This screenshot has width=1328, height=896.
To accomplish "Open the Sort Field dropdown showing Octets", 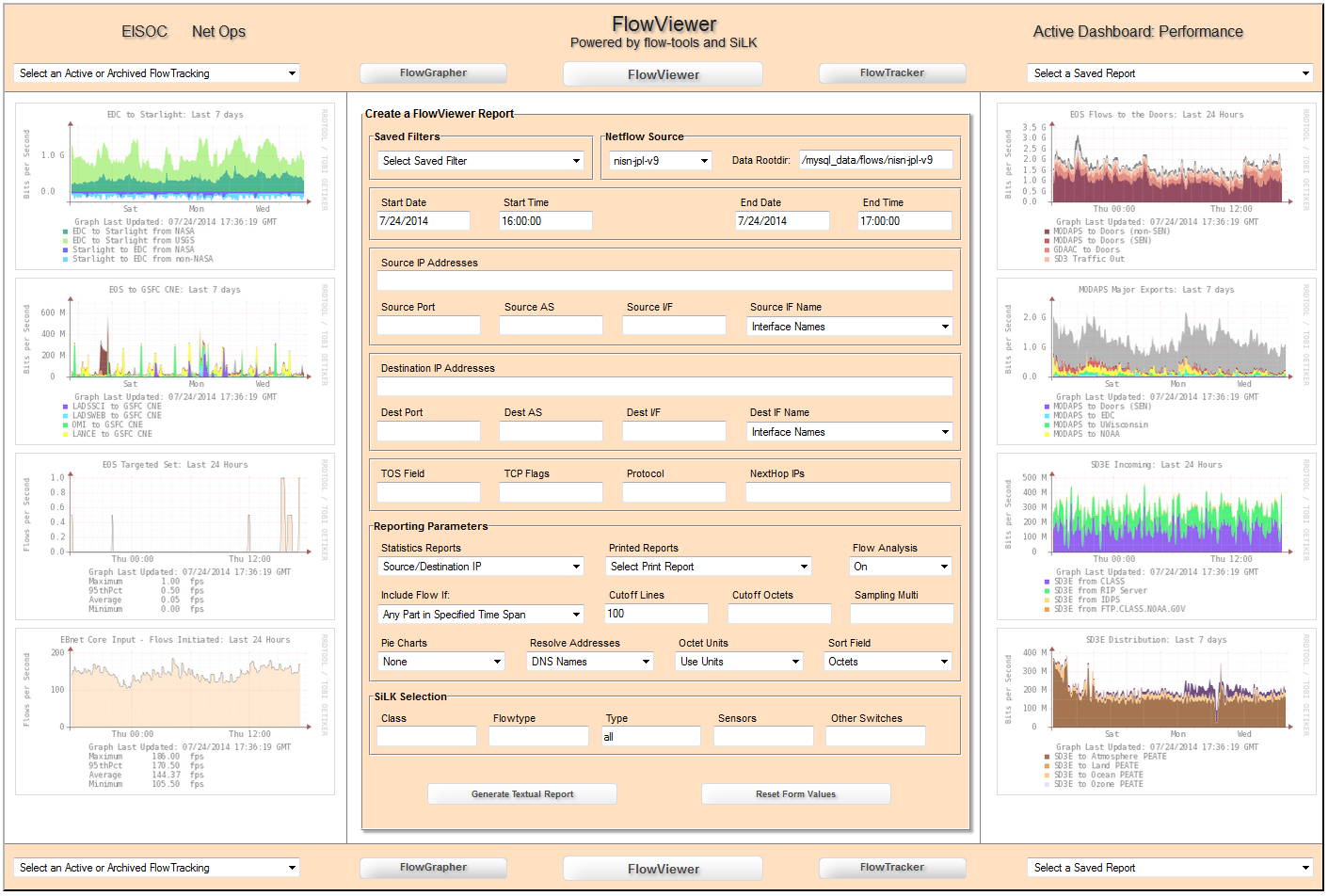I will (x=887, y=662).
